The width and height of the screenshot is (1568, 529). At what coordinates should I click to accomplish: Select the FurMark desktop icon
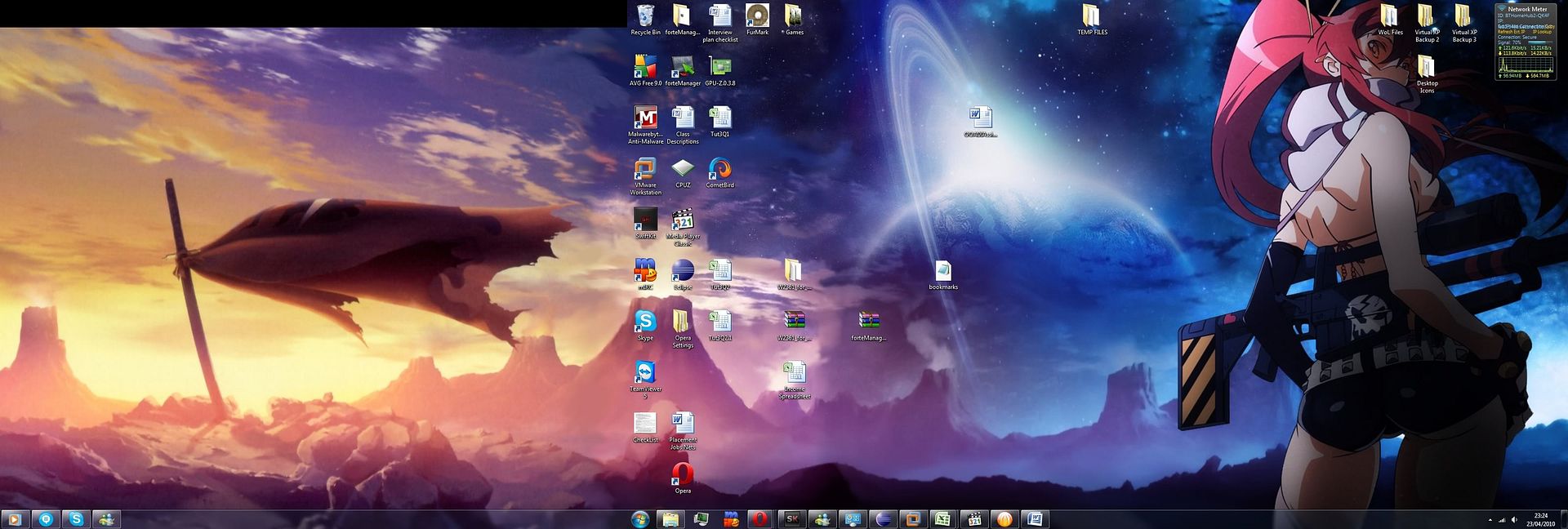[757, 16]
